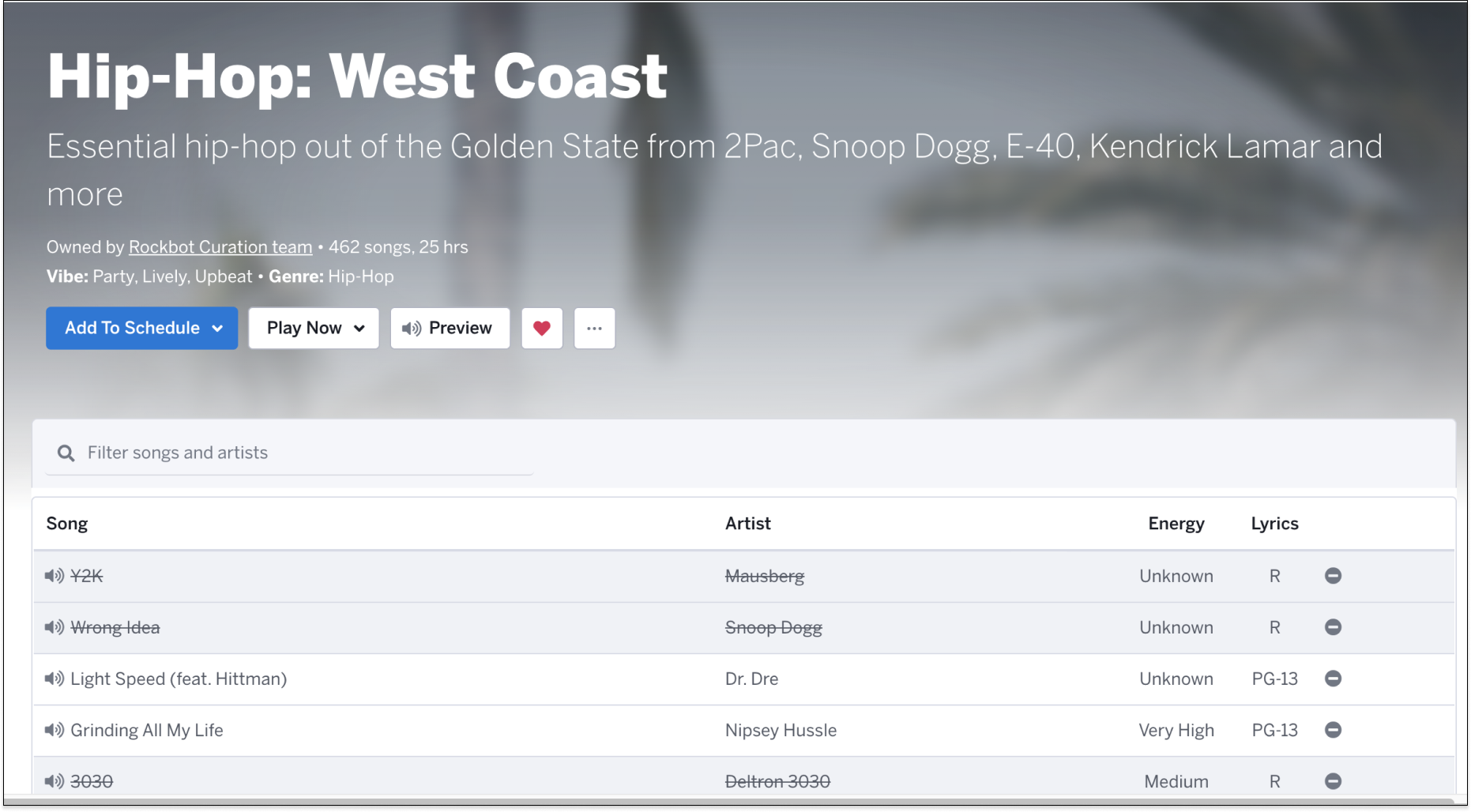Preview the song Y2K with speaker icon
Screen dimensions: 1471x812
coord(55,576)
